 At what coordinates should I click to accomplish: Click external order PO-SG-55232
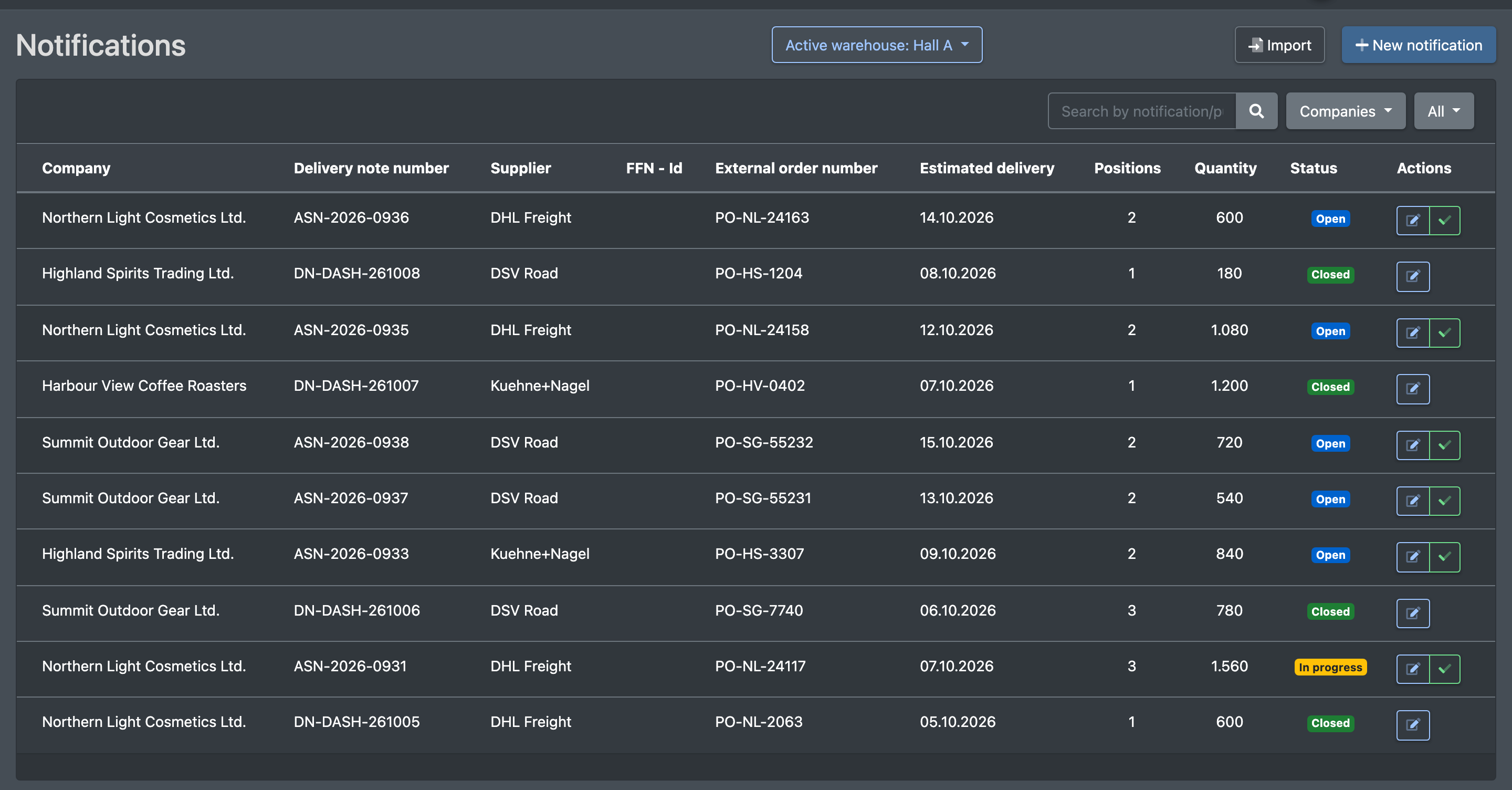(x=764, y=442)
